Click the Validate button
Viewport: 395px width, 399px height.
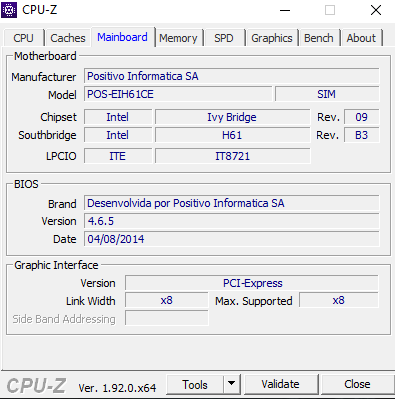[x=281, y=384]
